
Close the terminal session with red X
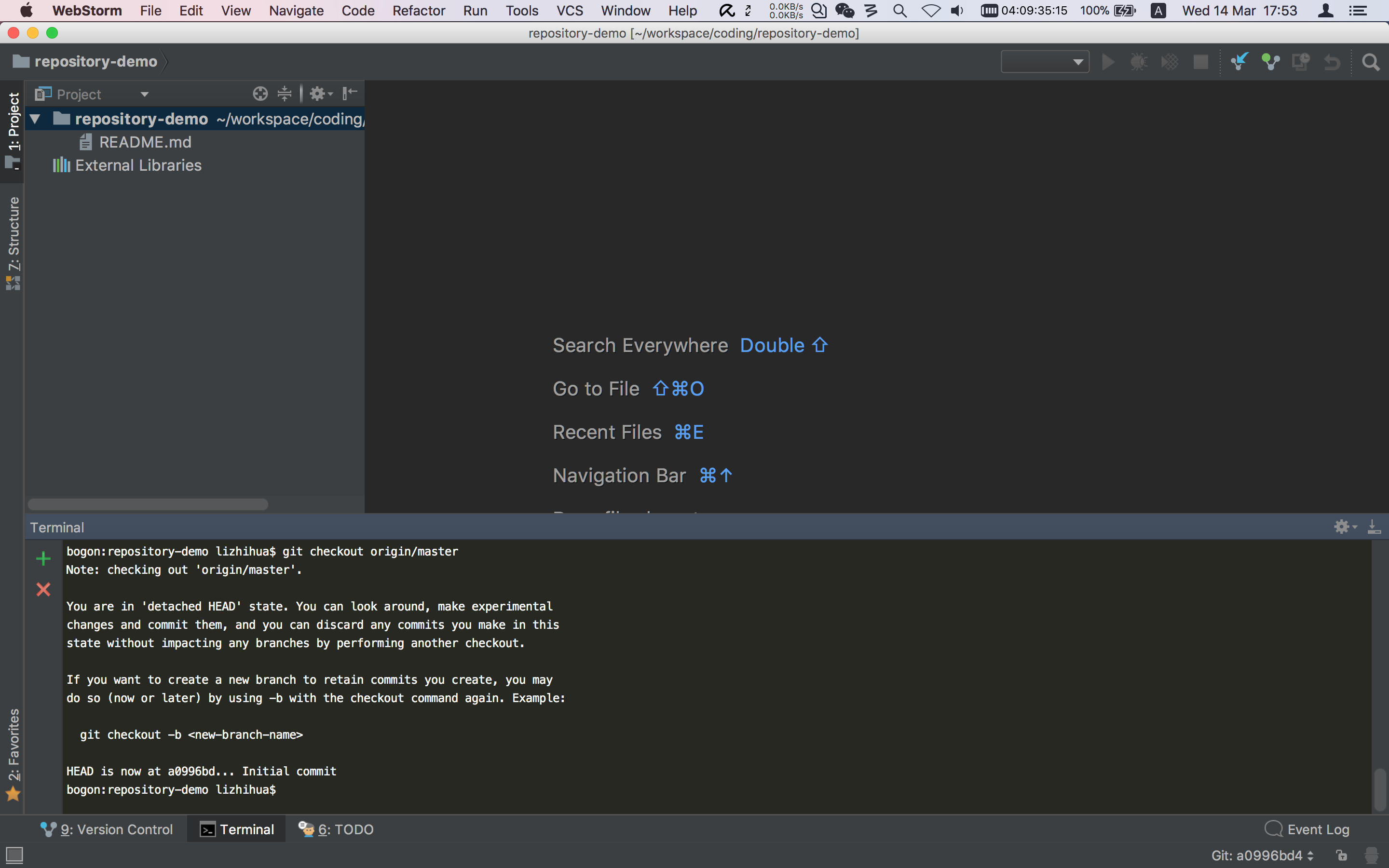pos(43,590)
